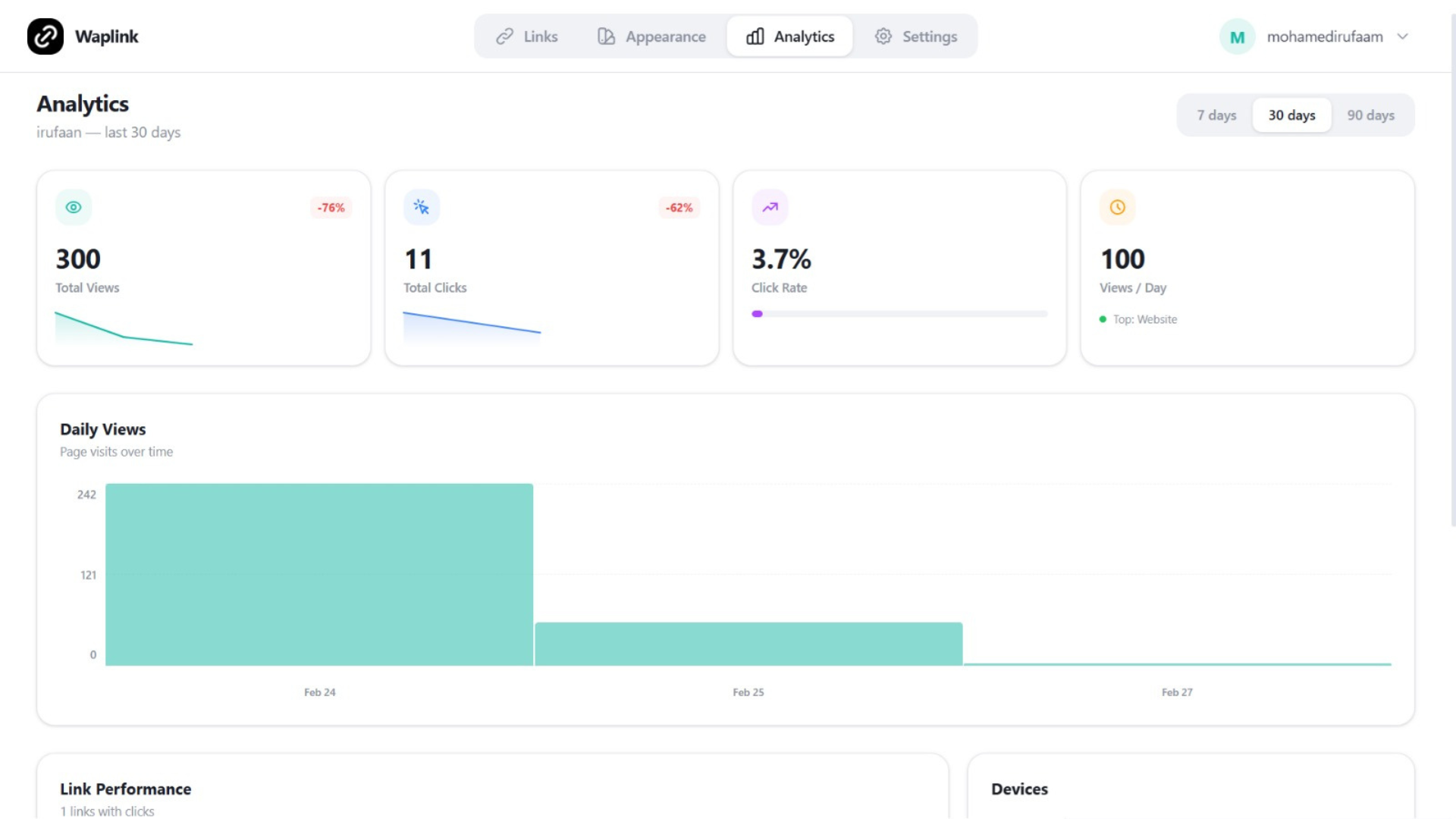Click the eye icon on Total Views card

pos(74,207)
